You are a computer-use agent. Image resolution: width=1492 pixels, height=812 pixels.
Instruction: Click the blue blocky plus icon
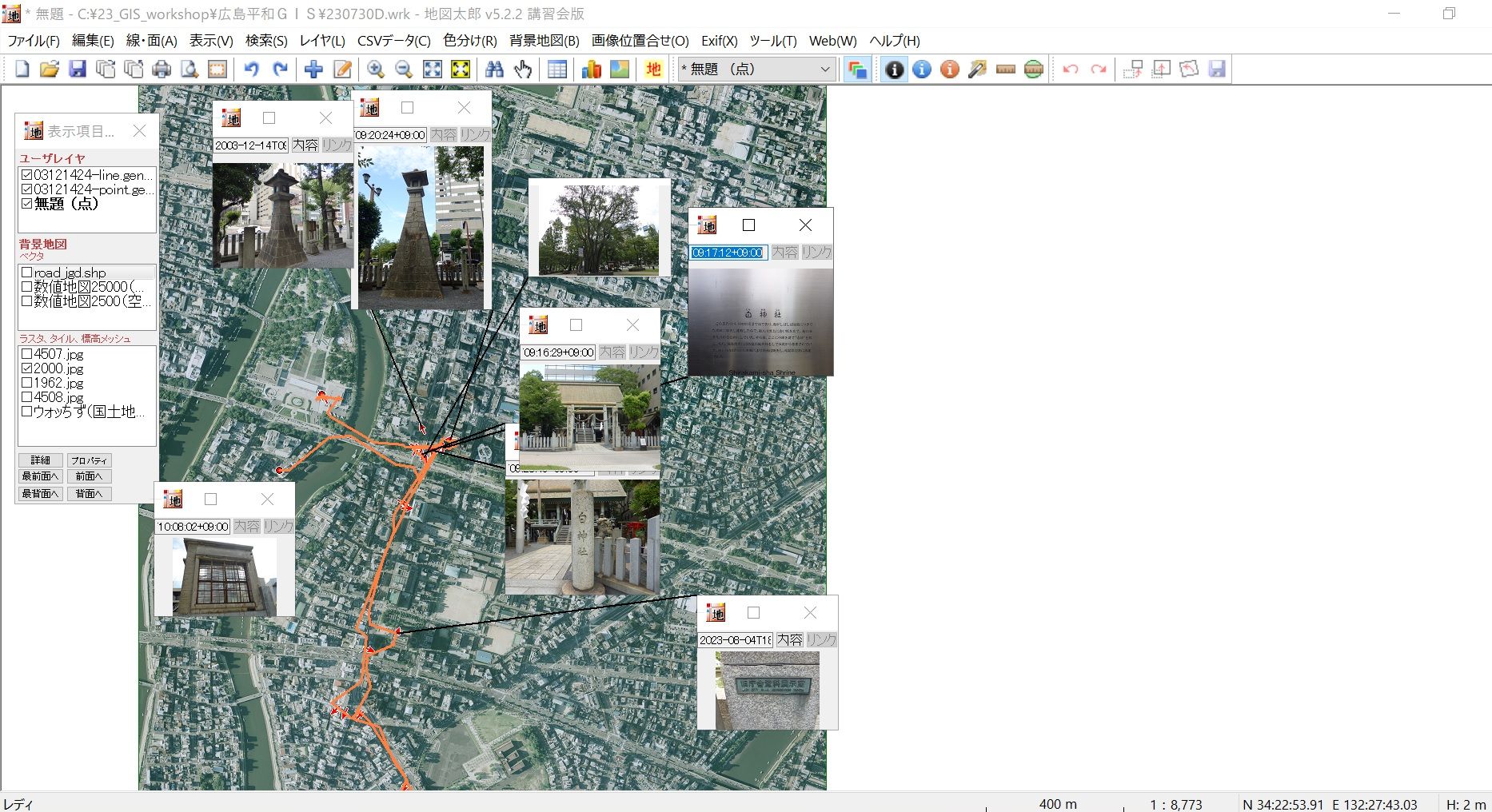coord(313,70)
